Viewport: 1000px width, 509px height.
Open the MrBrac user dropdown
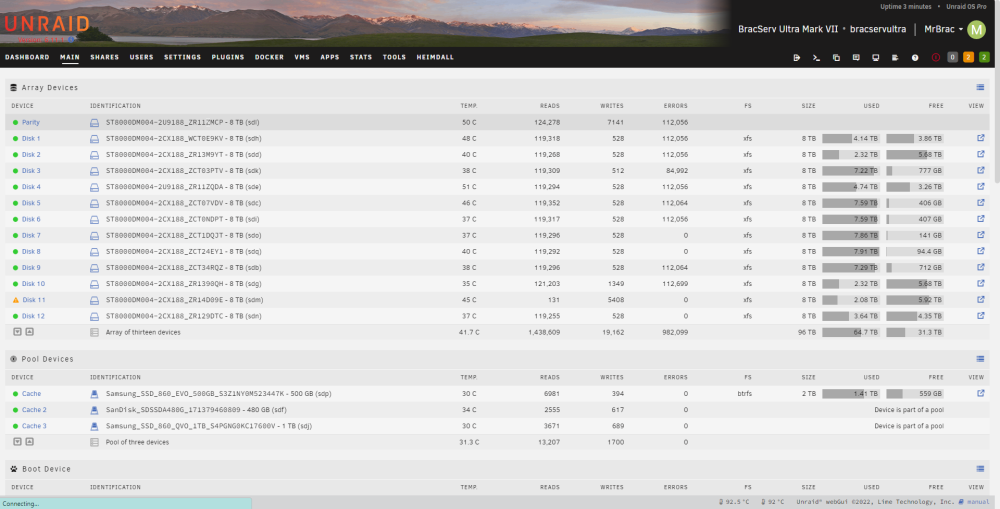[x=943, y=29]
